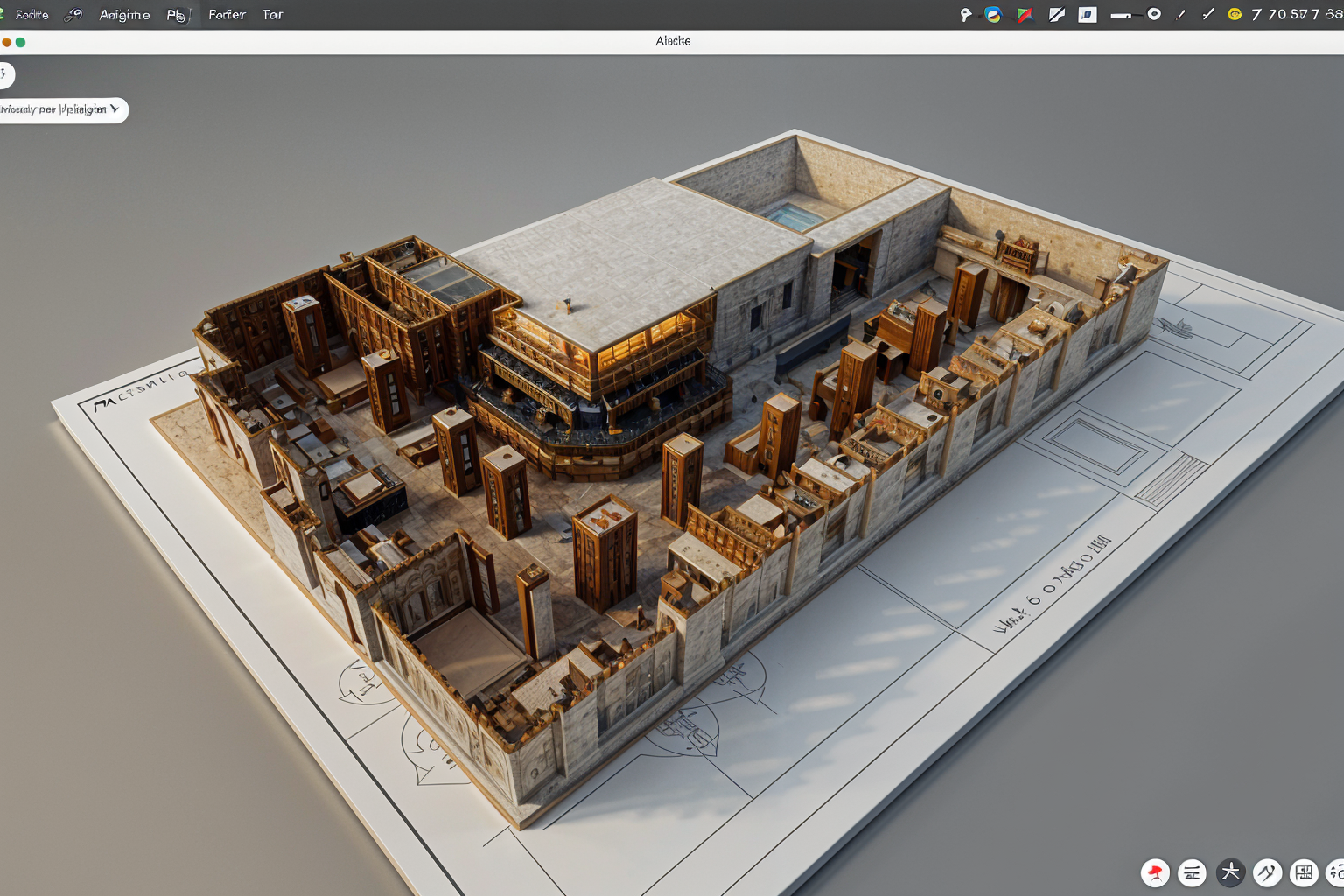Click the yellow circle icon in menu bar
This screenshot has width=1344, height=896.
tap(1235, 15)
